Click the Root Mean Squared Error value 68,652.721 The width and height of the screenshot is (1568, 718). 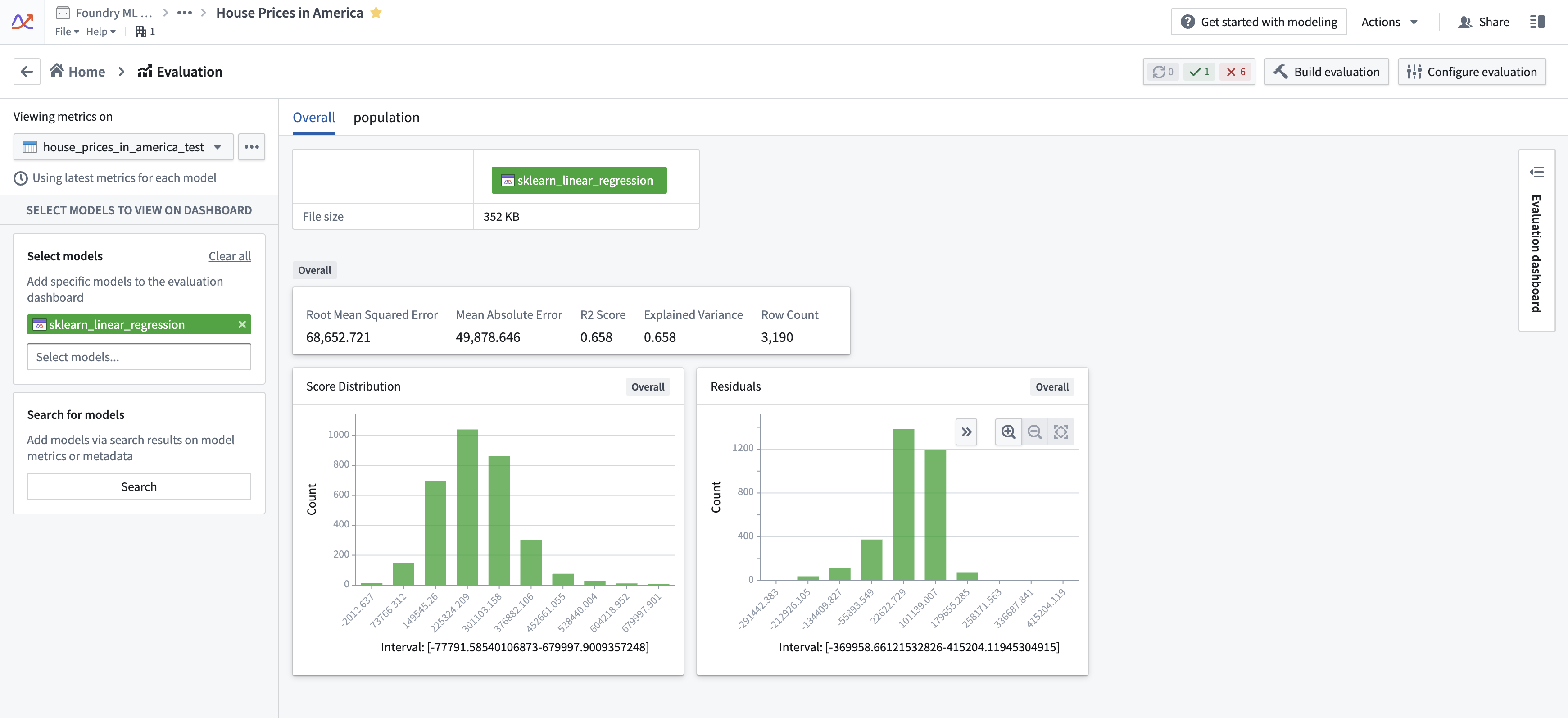click(338, 337)
